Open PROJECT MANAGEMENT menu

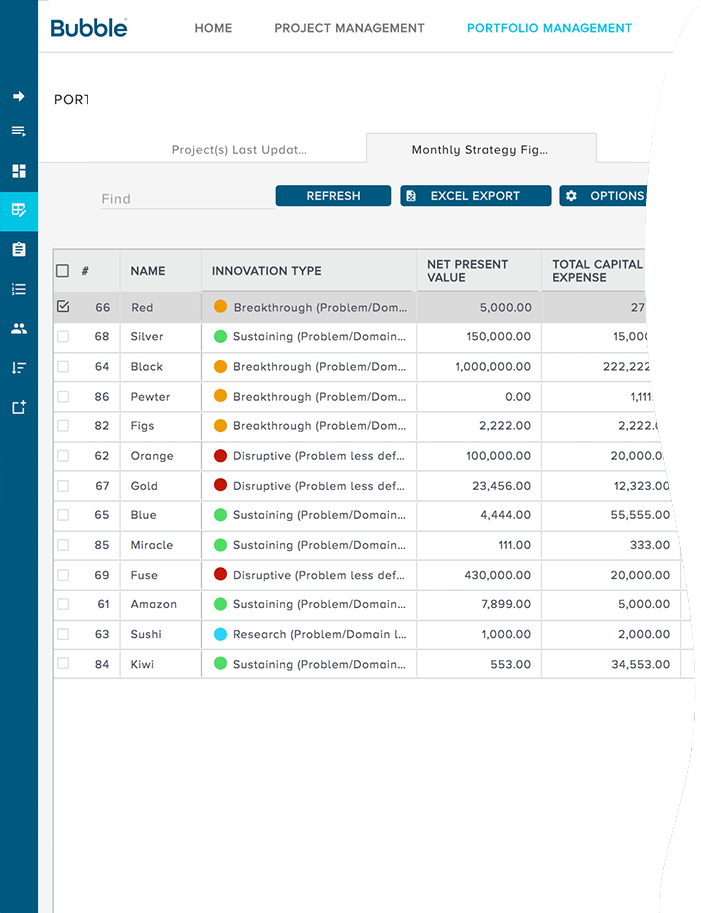click(x=349, y=28)
